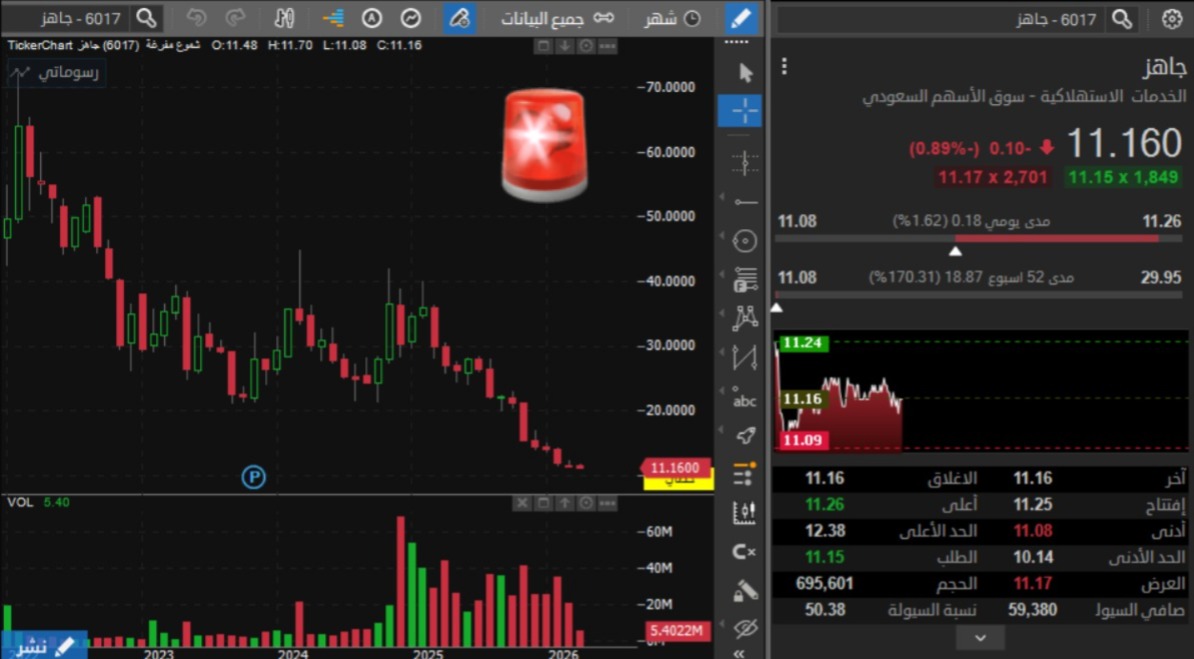Click صافي السيول value 59,380
This screenshot has height=659, width=1194.
[x=1032, y=609]
